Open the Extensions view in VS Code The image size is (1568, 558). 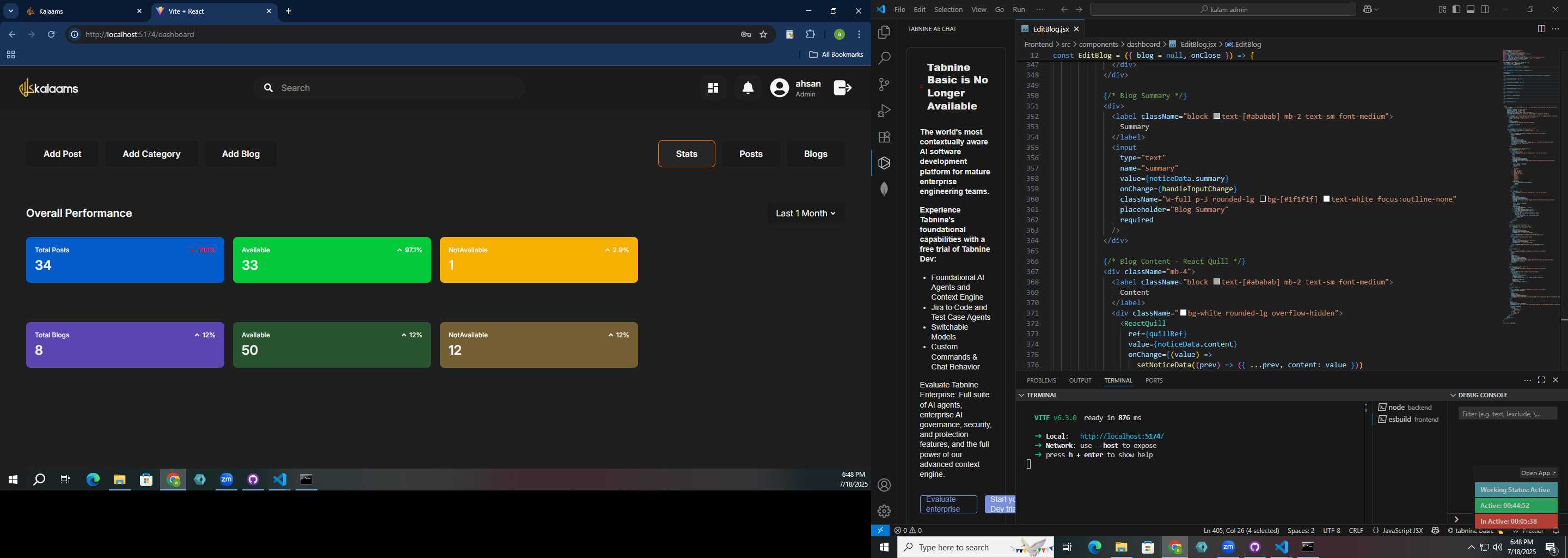[884, 137]
